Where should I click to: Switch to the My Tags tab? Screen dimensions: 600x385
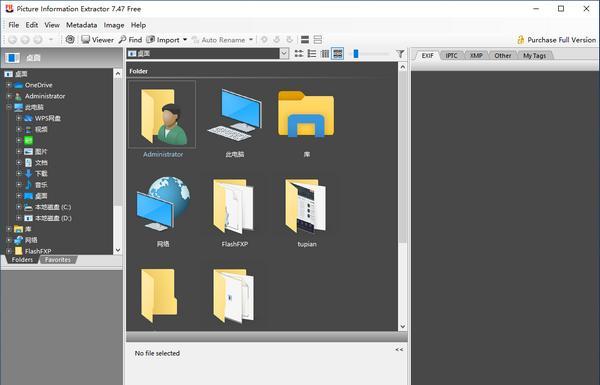(535, 55)
